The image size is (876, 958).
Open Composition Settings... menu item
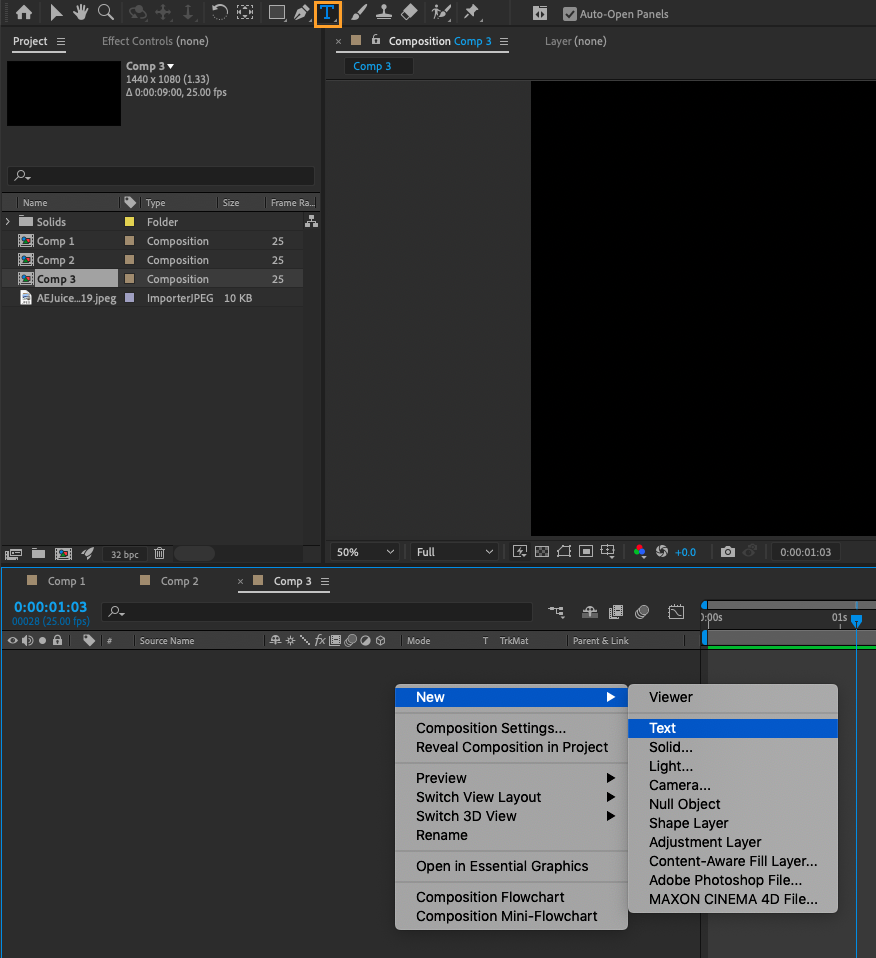(x=511, y=728)
